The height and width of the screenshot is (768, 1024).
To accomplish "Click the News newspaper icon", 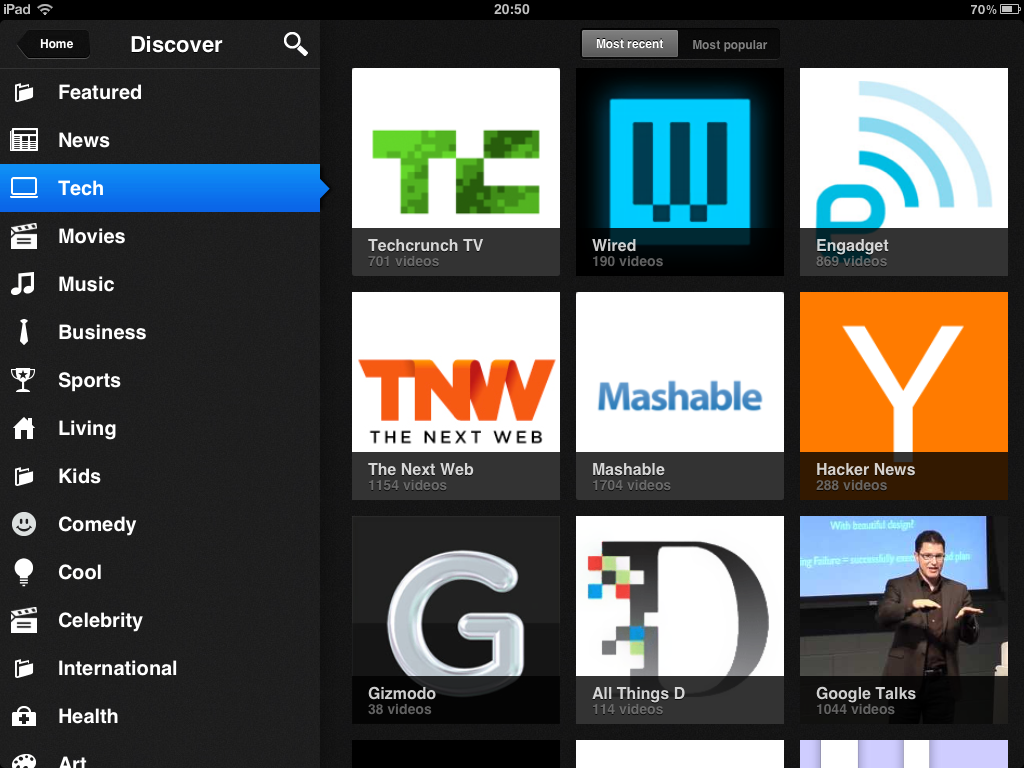I will [24, 140].
